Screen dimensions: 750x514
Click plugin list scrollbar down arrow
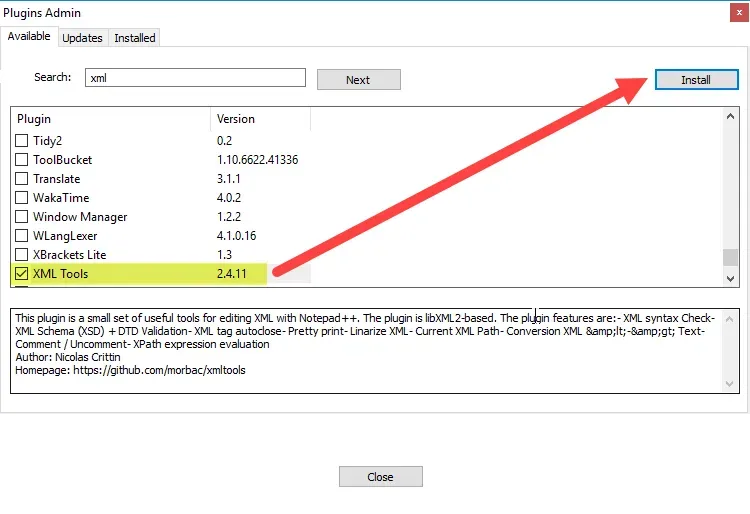(x=730, y=279)
